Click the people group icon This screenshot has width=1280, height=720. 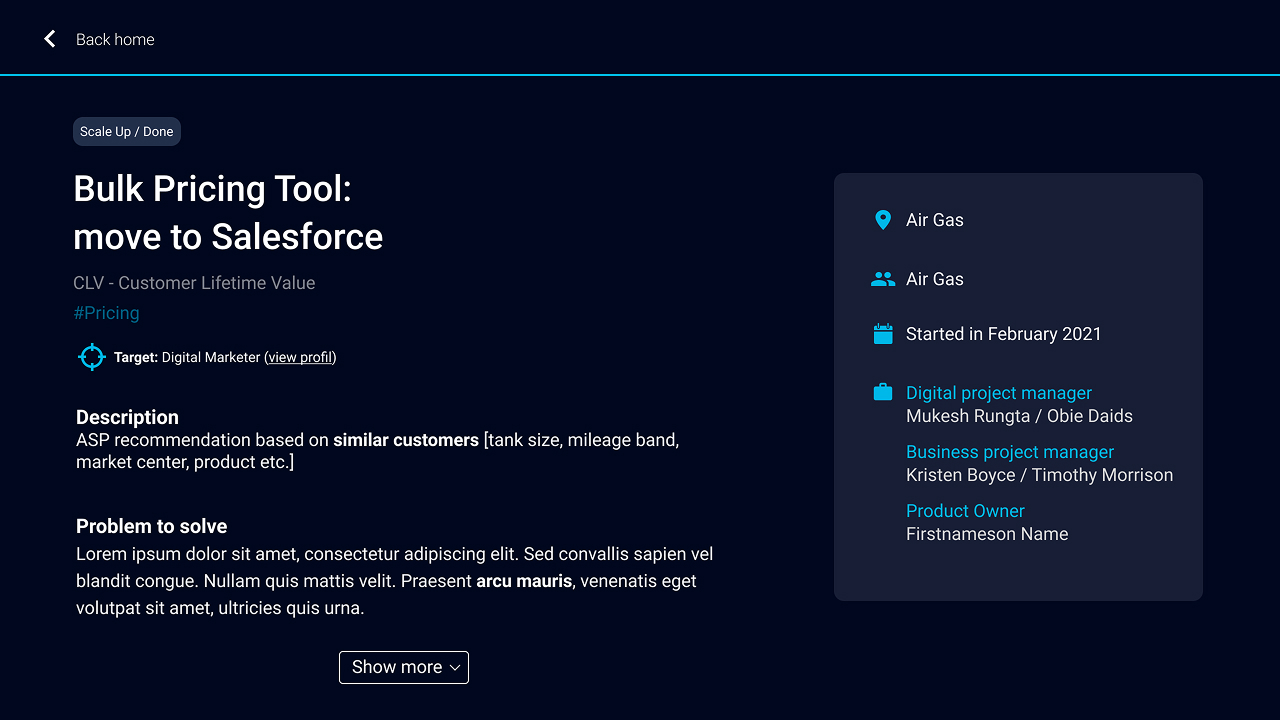[883, 279]
